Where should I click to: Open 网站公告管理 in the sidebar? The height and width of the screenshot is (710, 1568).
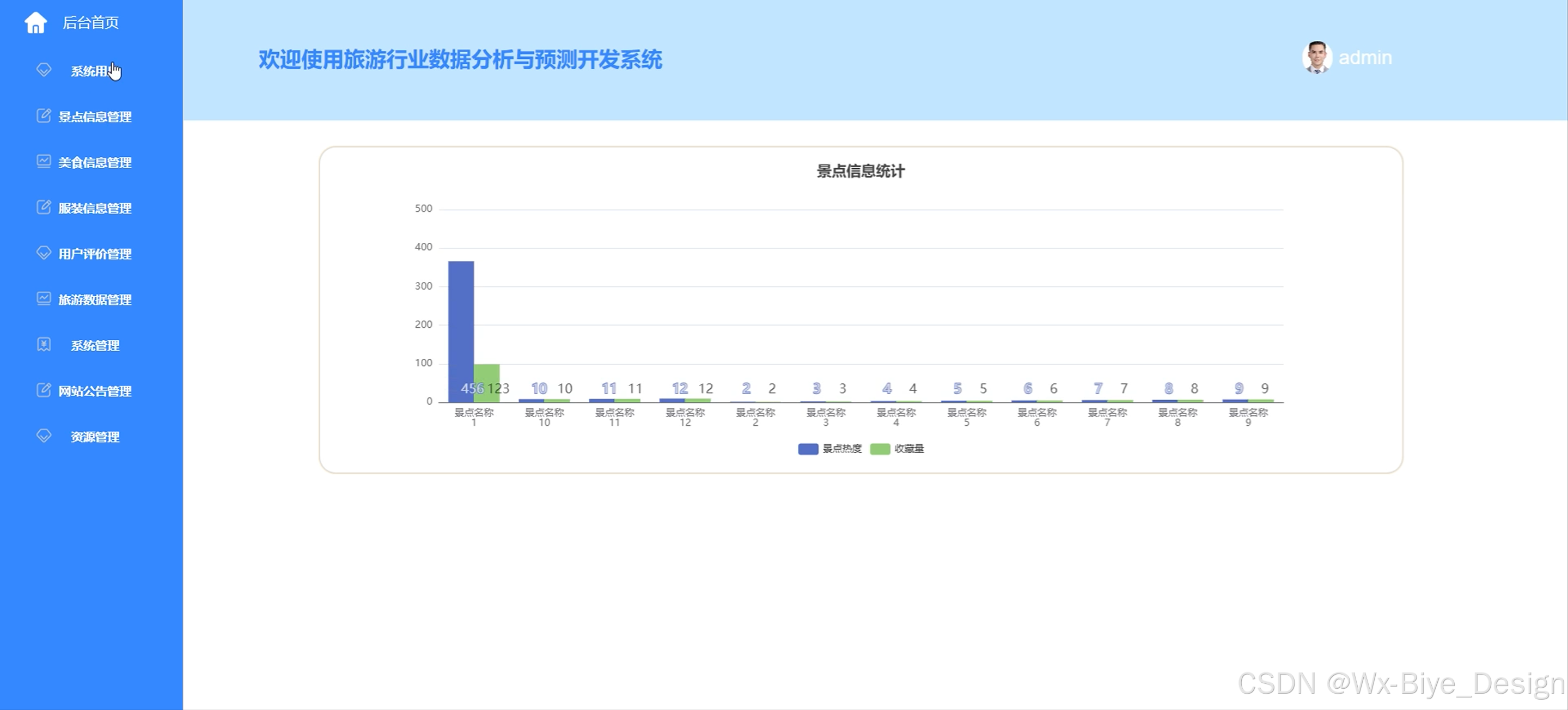click(95, 391)
